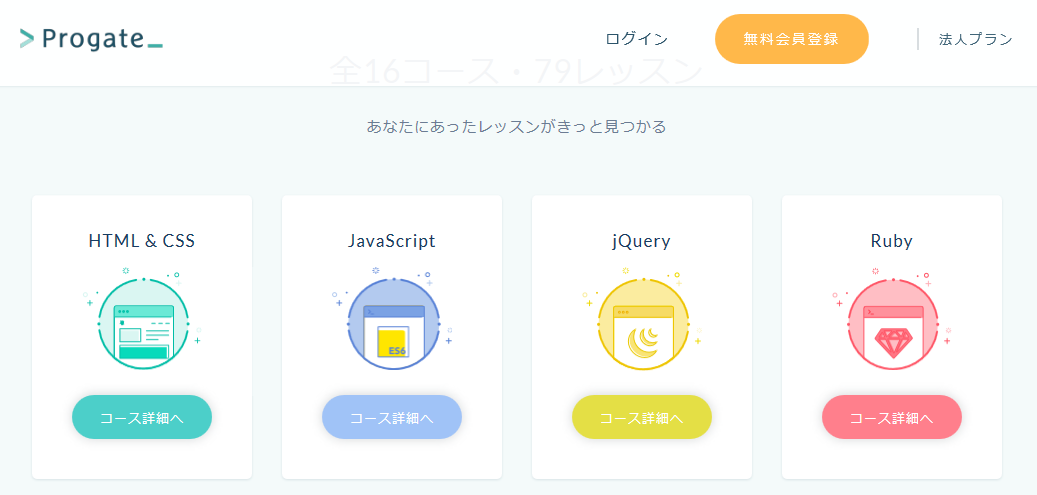Click the Ruby gem course illustration
The image size is (1037, 495).
point(891,340)
